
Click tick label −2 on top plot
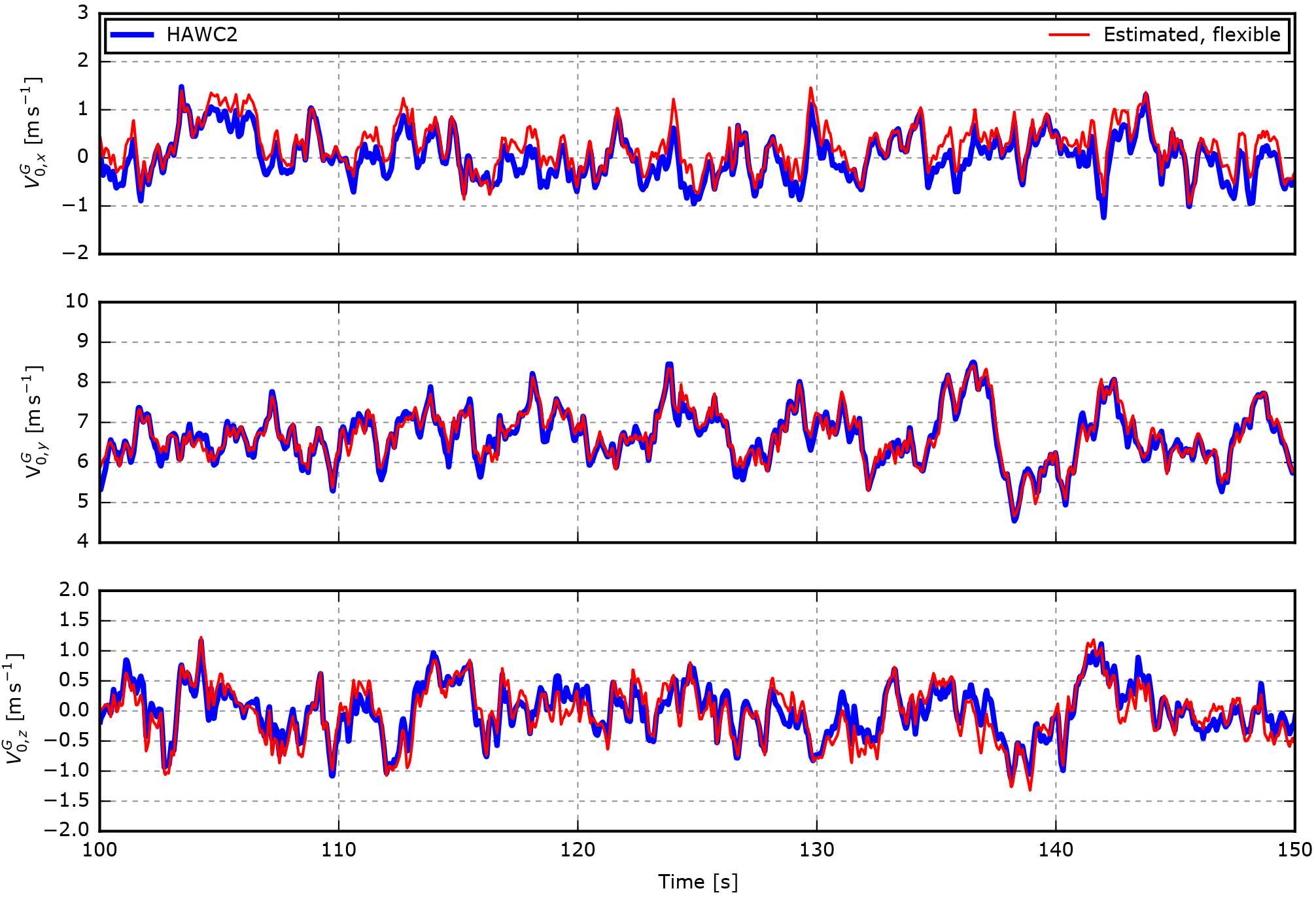point(75,253)
